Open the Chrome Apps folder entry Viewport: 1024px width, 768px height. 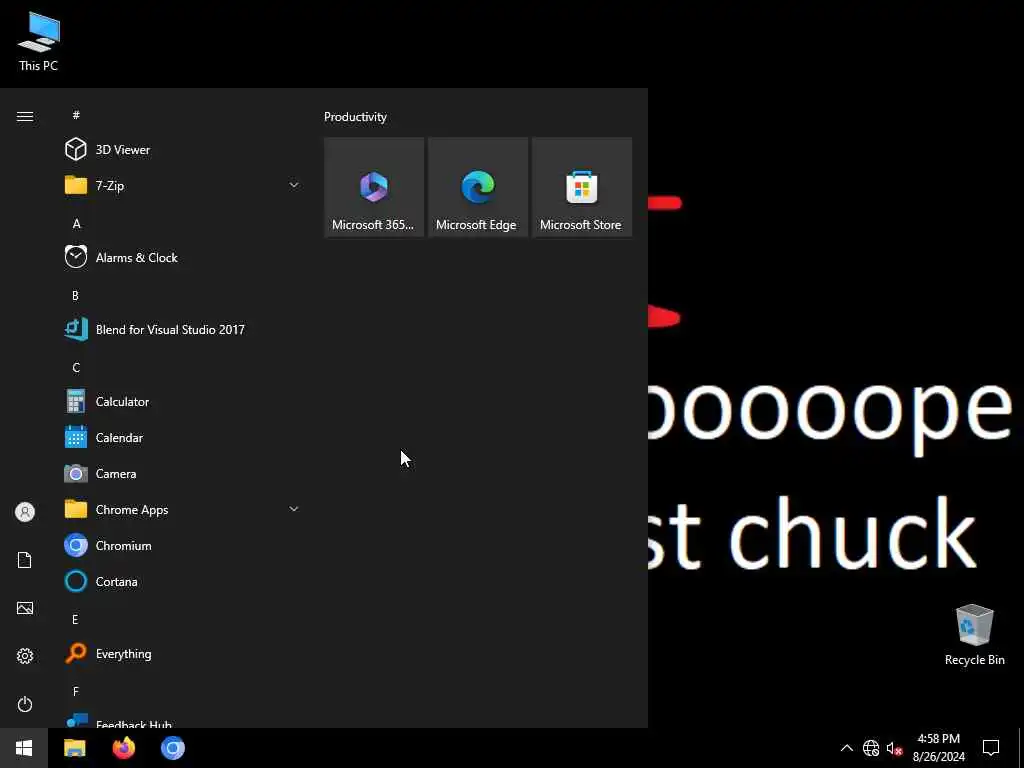[x=182, y=509]
